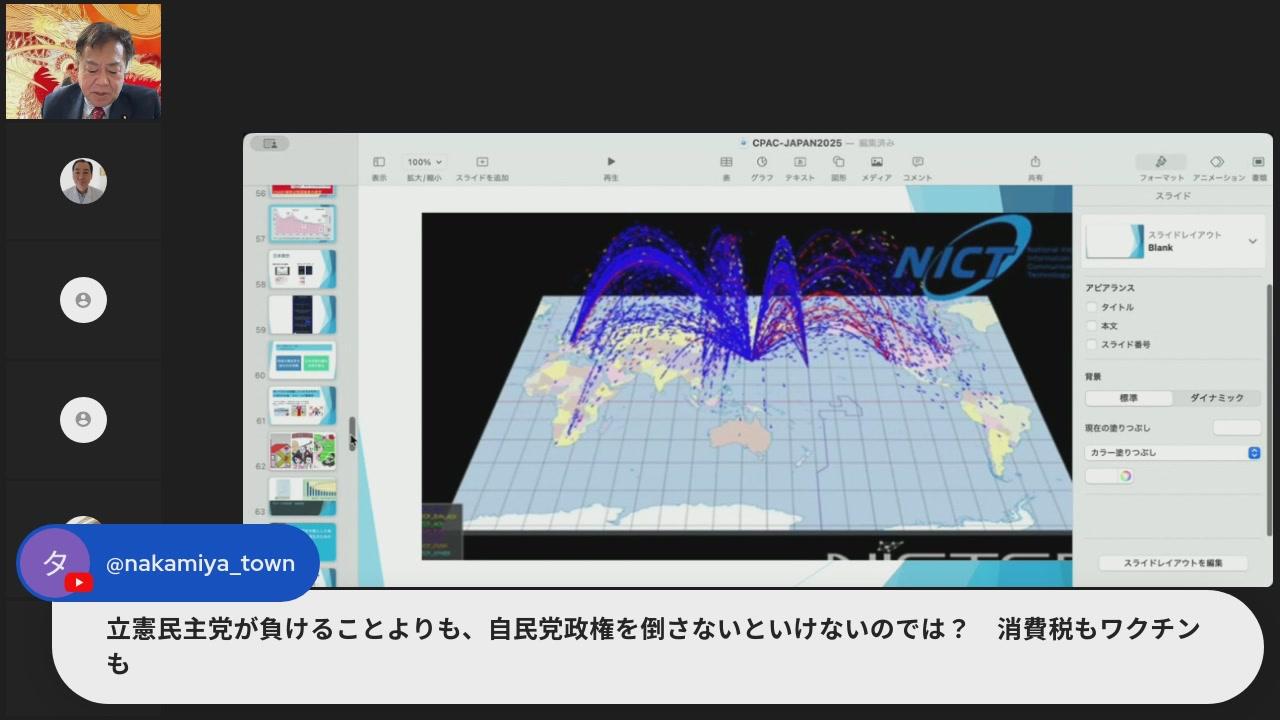
Task: Click the presenter display icon in title bar
Action: pyautogui.click(x=270, y=144)
